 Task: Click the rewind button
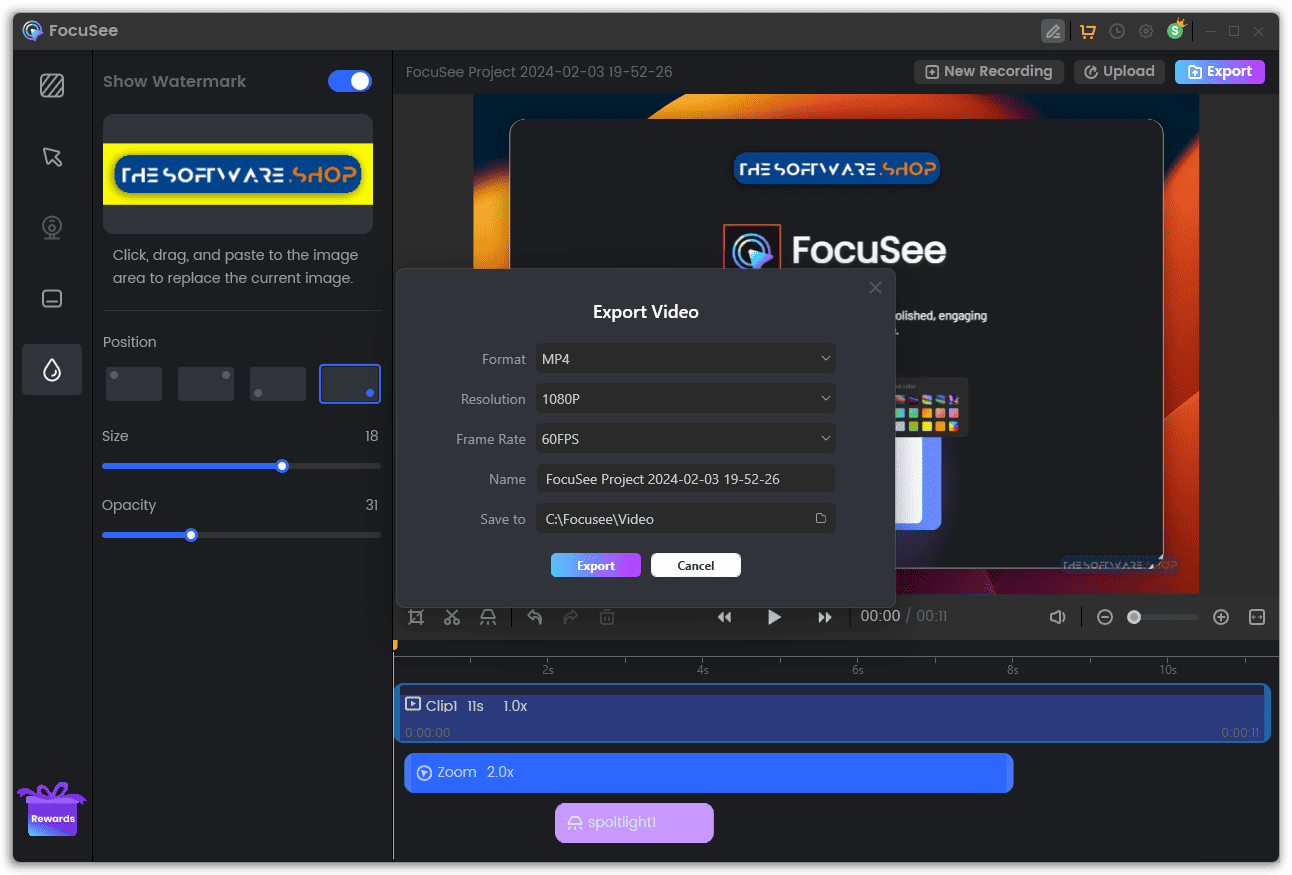tap(725, 617)
